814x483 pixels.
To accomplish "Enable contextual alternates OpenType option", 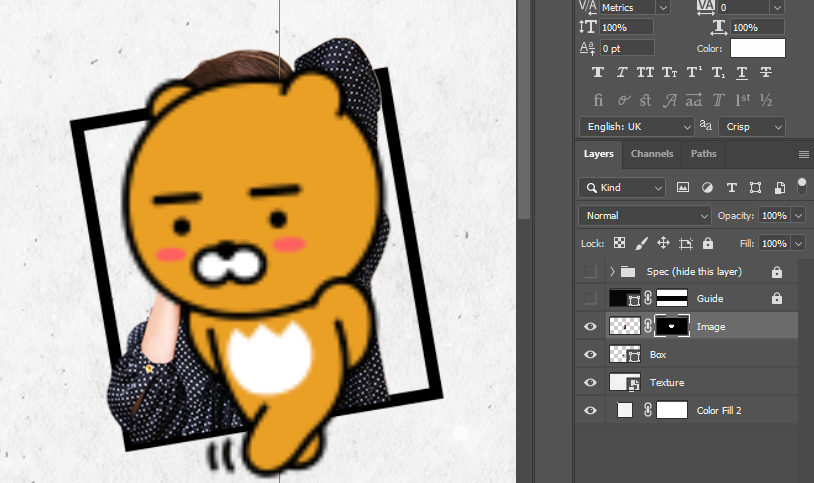I will pos(623,100).
